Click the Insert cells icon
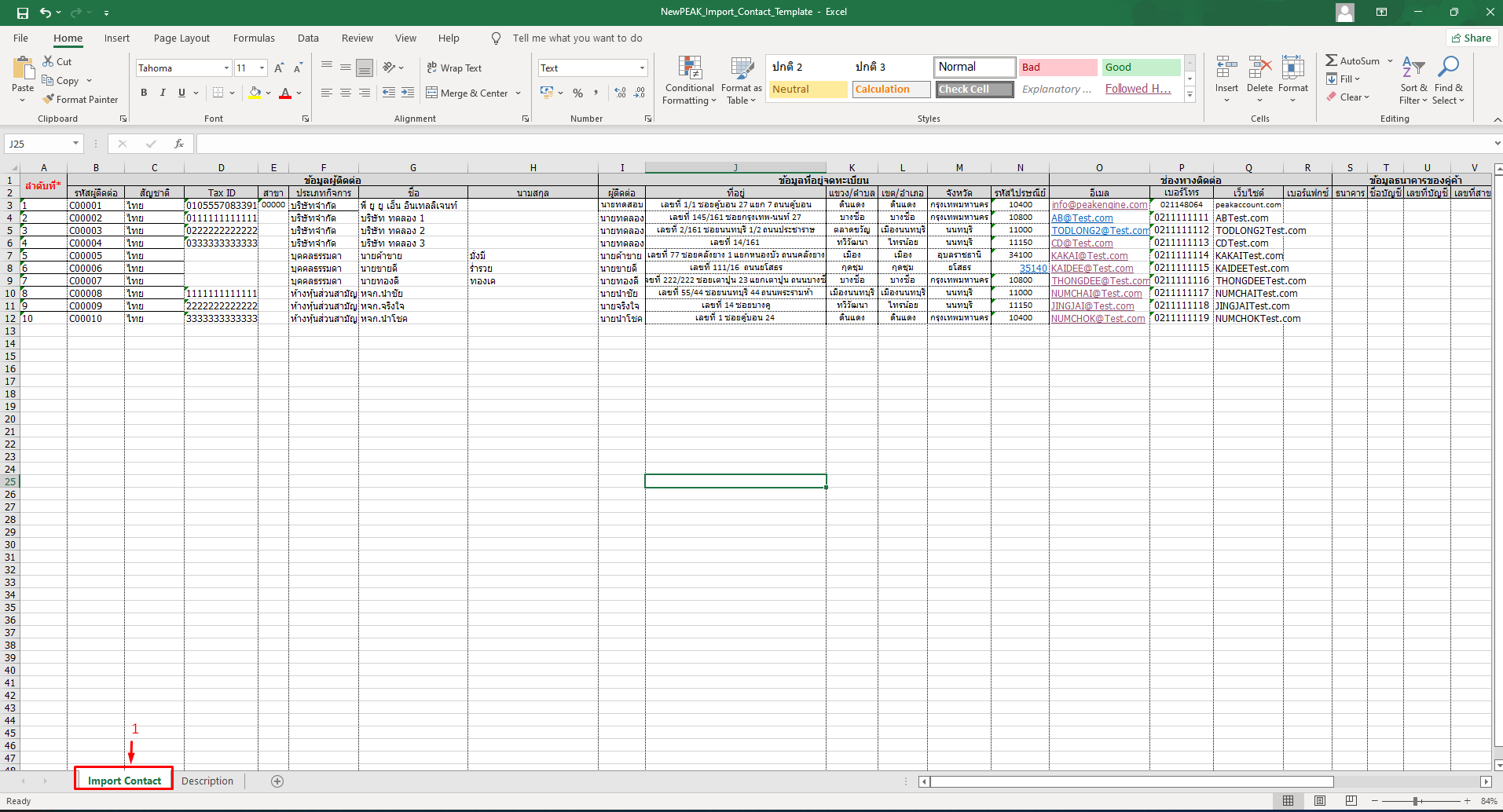Viewport: 1503px width, 812px height. click(x=1226, y=68)
